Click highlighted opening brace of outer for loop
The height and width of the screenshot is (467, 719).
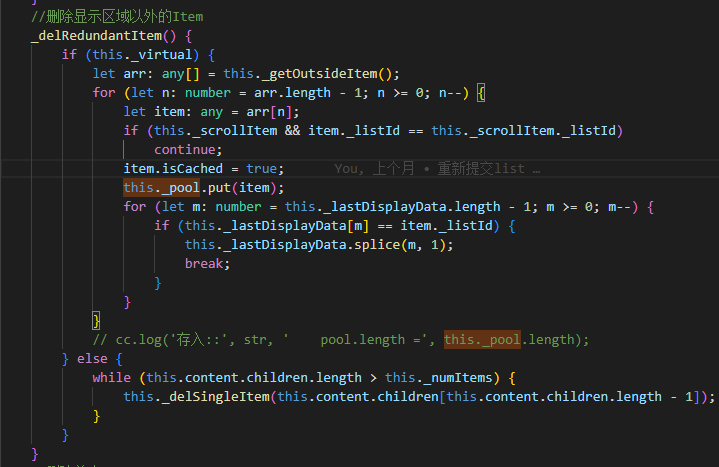click(481, 93)
